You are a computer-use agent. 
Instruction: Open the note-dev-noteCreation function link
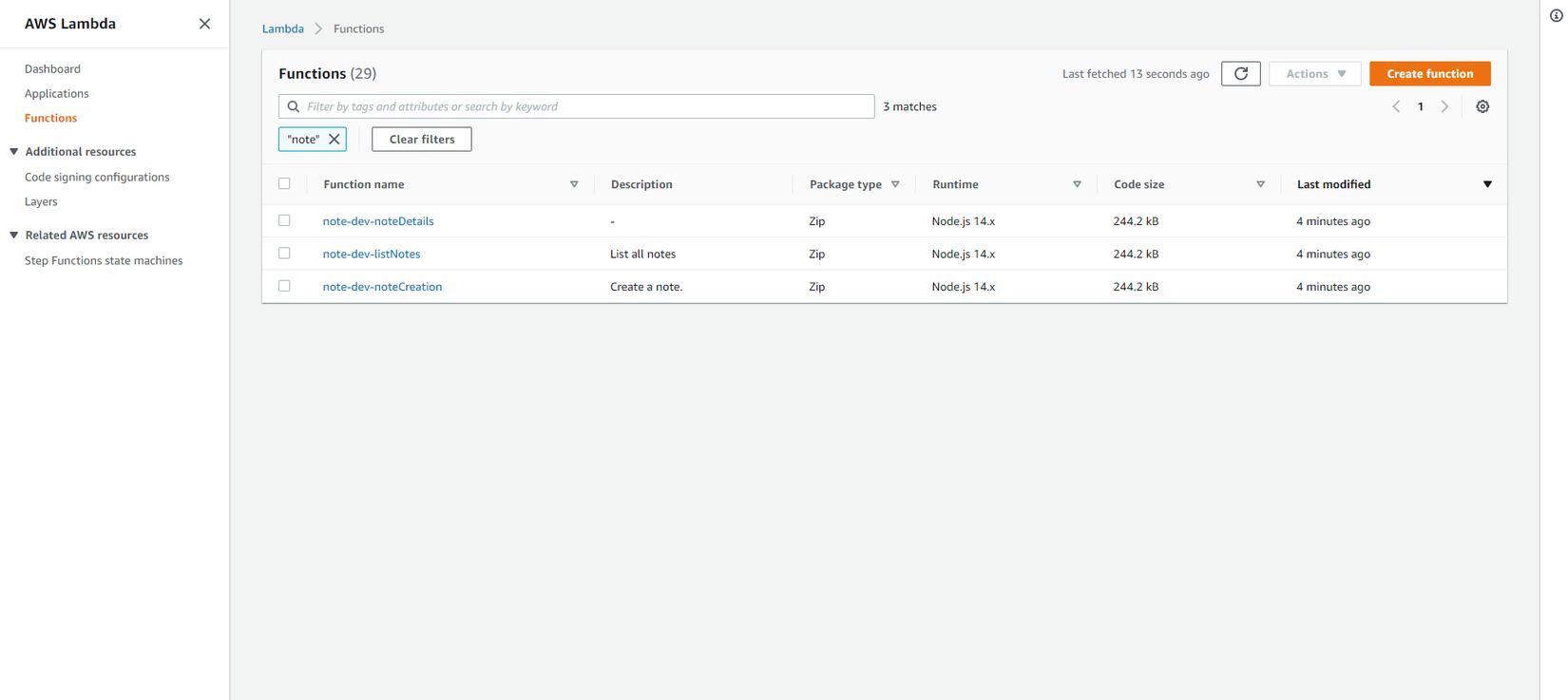coord(382,287)
